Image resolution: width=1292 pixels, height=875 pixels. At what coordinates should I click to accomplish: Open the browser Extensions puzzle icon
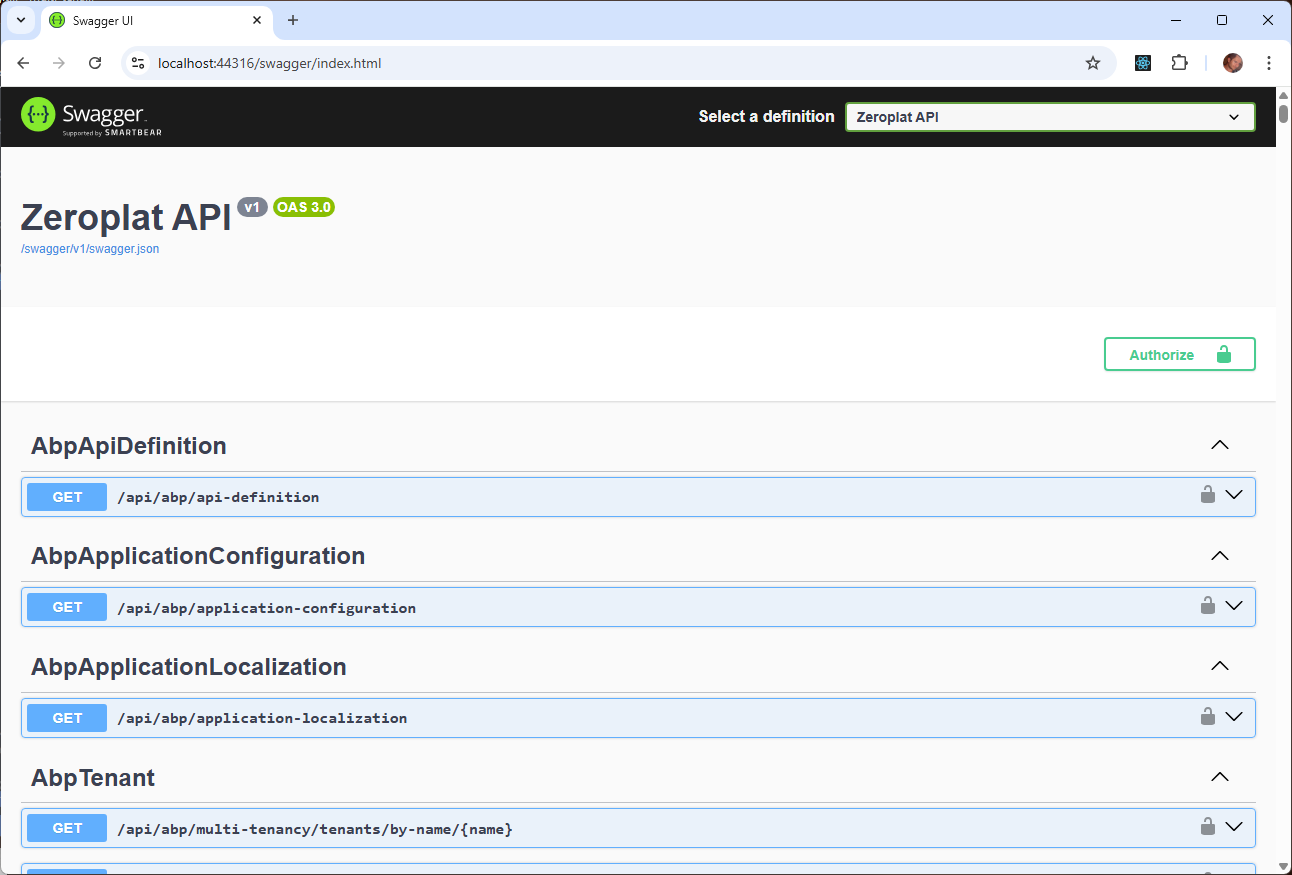tap(1179, 63)
